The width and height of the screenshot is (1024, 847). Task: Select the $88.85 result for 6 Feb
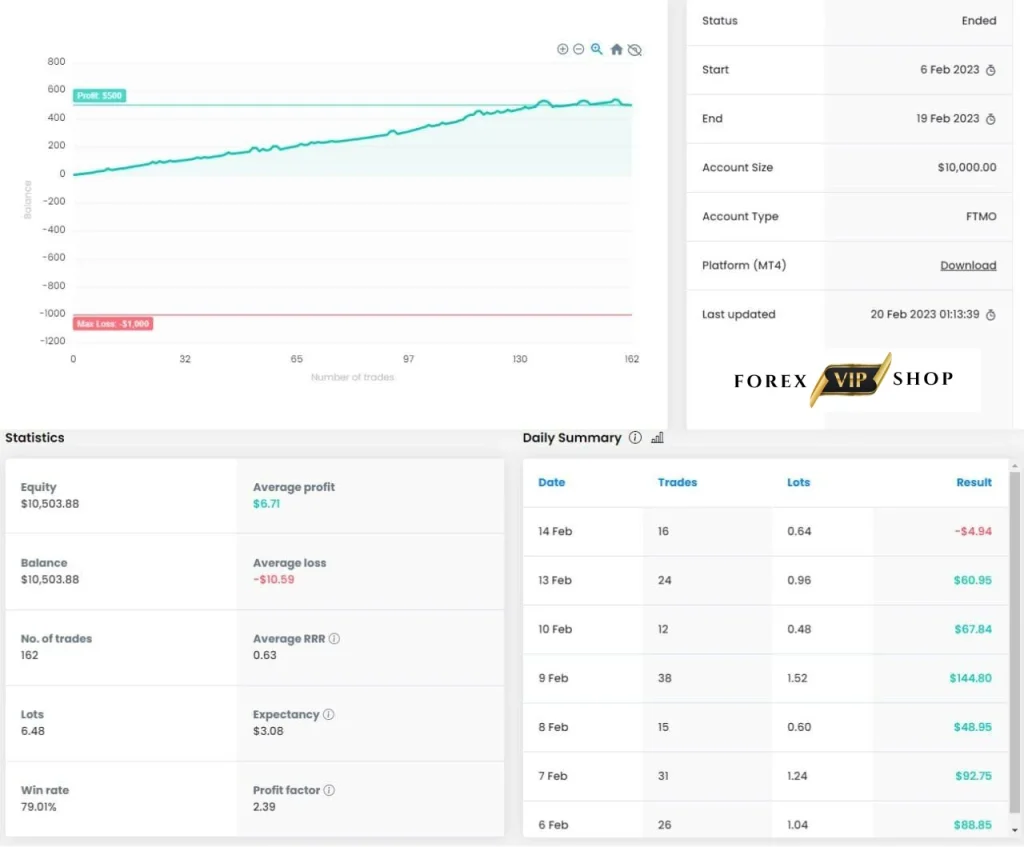[x=972, y=825]
